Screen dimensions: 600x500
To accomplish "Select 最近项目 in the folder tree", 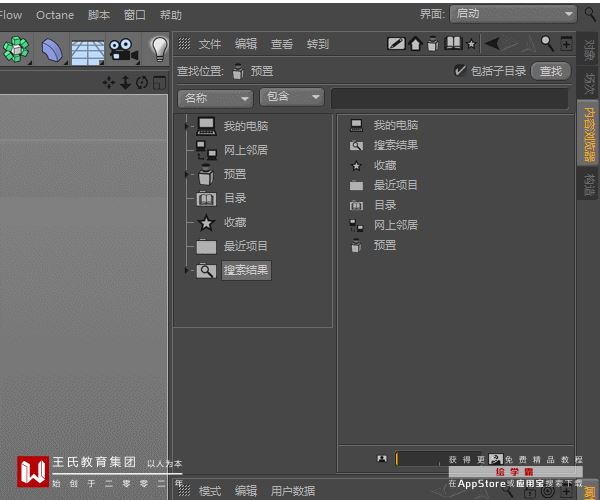I will [x=246, y=246].
